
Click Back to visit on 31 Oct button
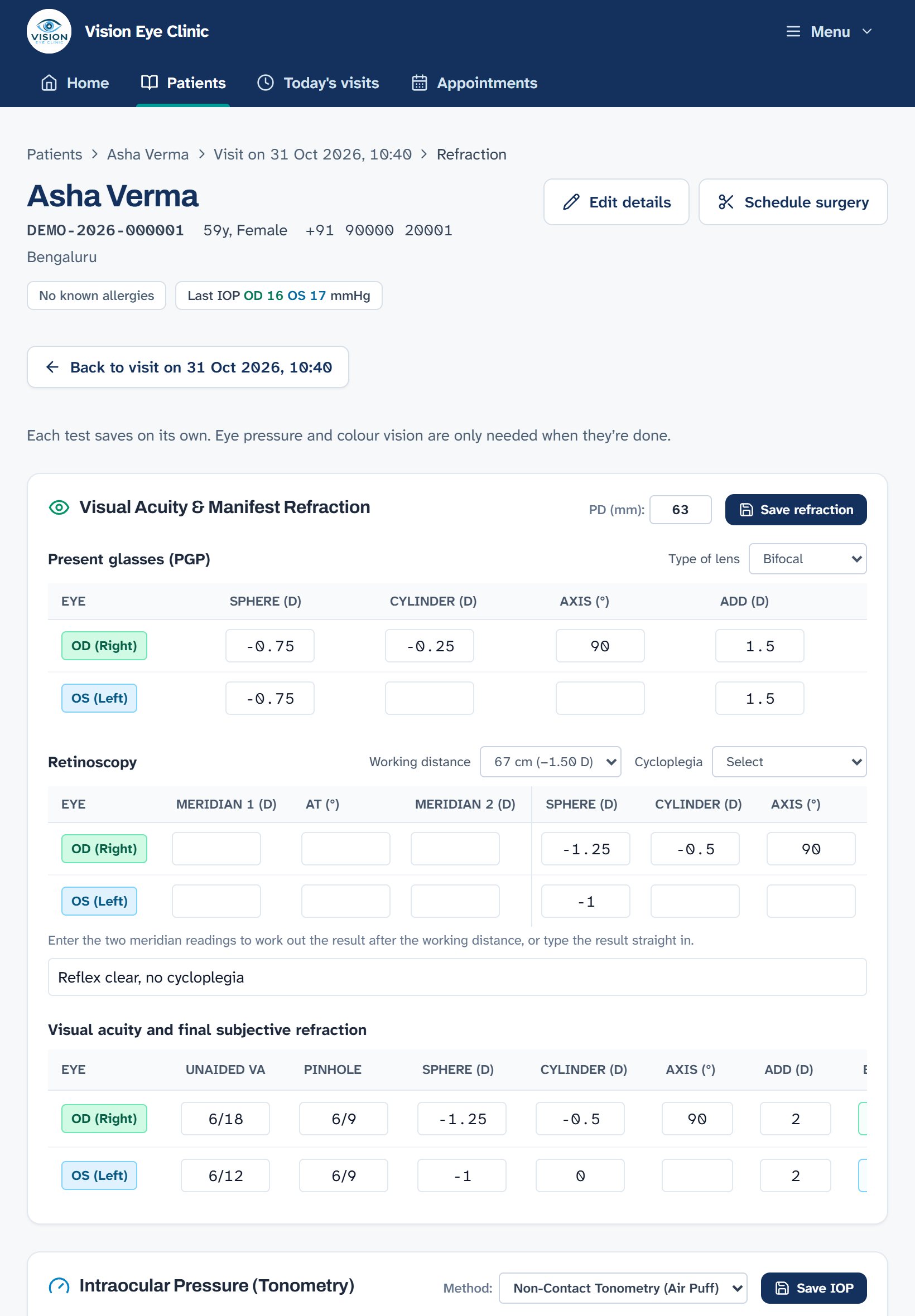pyautogui.click(x=188, y=367)
